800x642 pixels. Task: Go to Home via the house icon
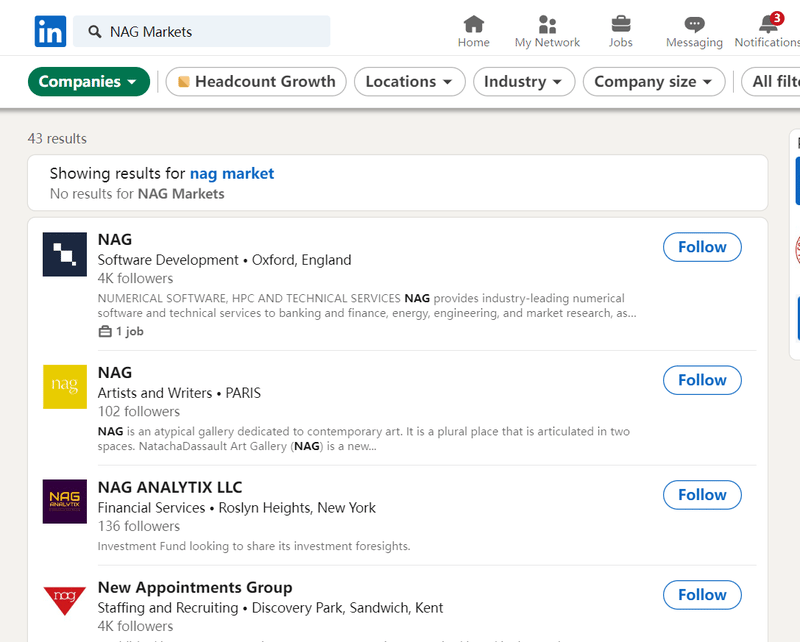click(x=473, y=24)
